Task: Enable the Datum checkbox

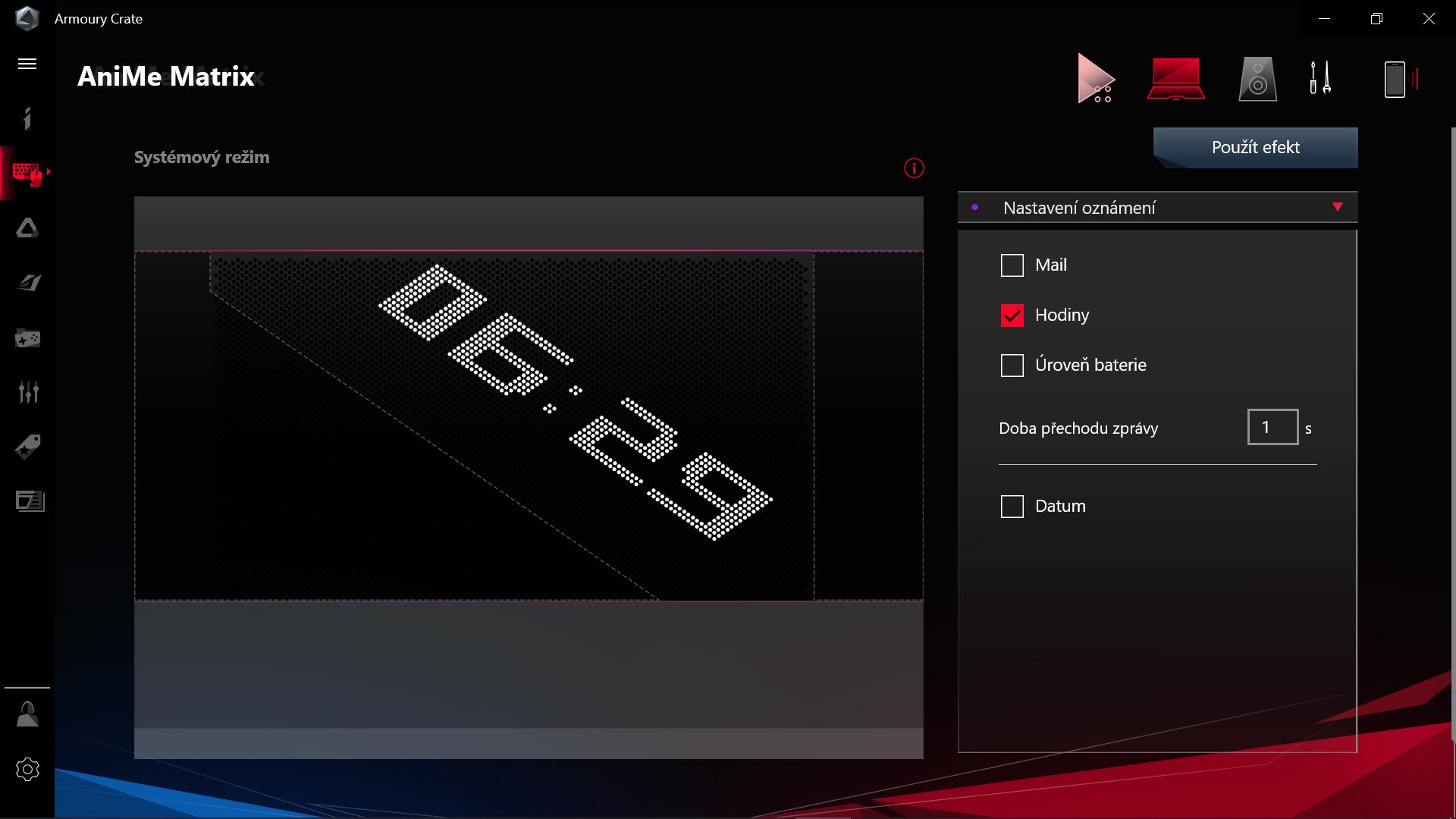Action: [1012, 507]
